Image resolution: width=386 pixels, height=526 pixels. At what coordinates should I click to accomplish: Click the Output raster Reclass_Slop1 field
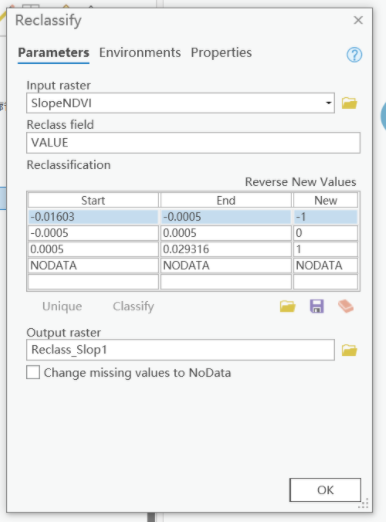pyautogui.click(x=180, y=350)
